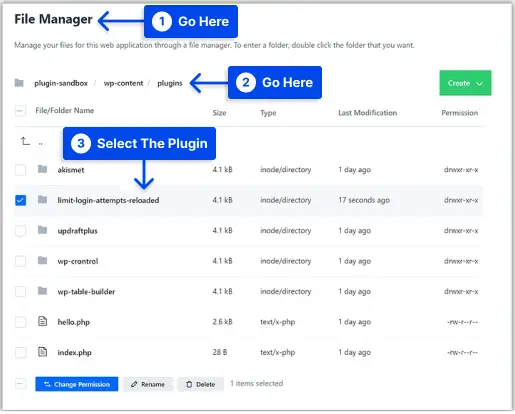Select the wp-crontrol folder name
515x414 pixels.
pyautogui.click(x=78, y=261)
